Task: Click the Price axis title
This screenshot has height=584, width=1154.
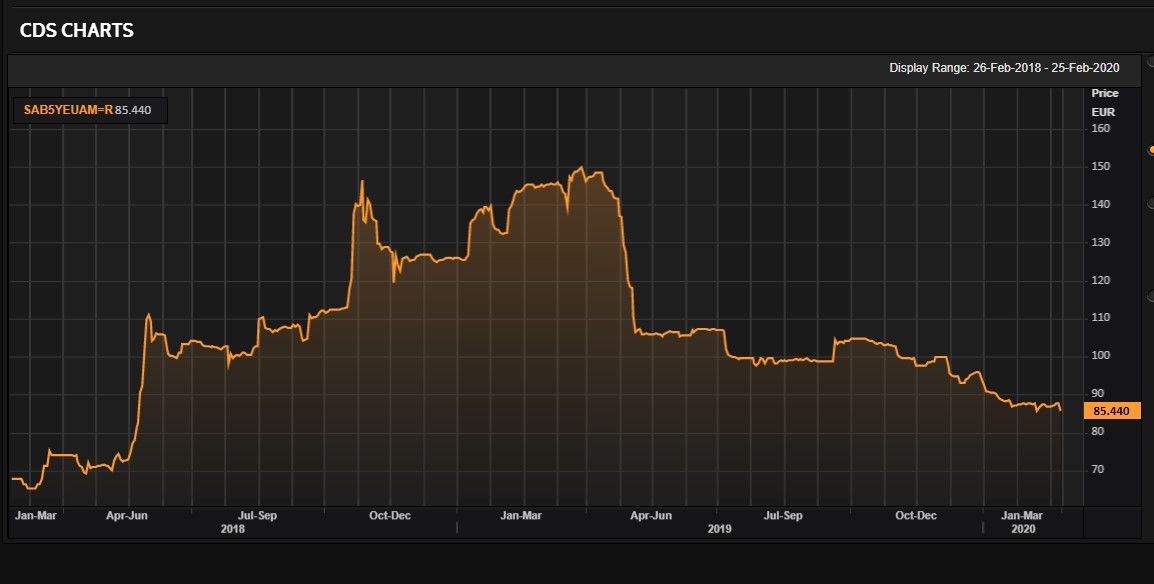Action: click(1105, 93)
